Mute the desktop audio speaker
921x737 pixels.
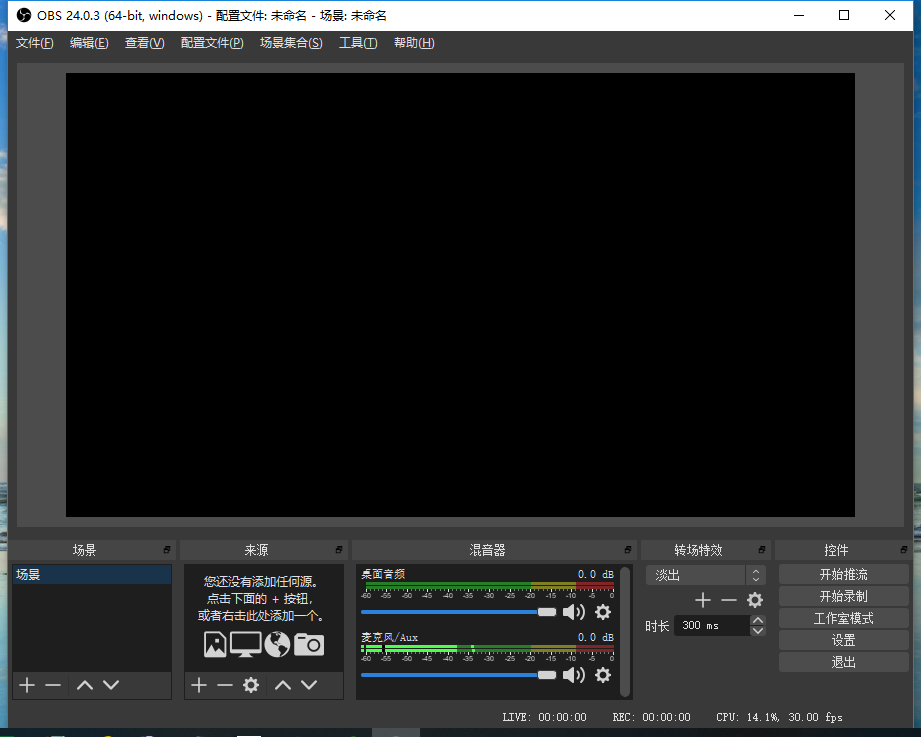click(x=574, y=612)
